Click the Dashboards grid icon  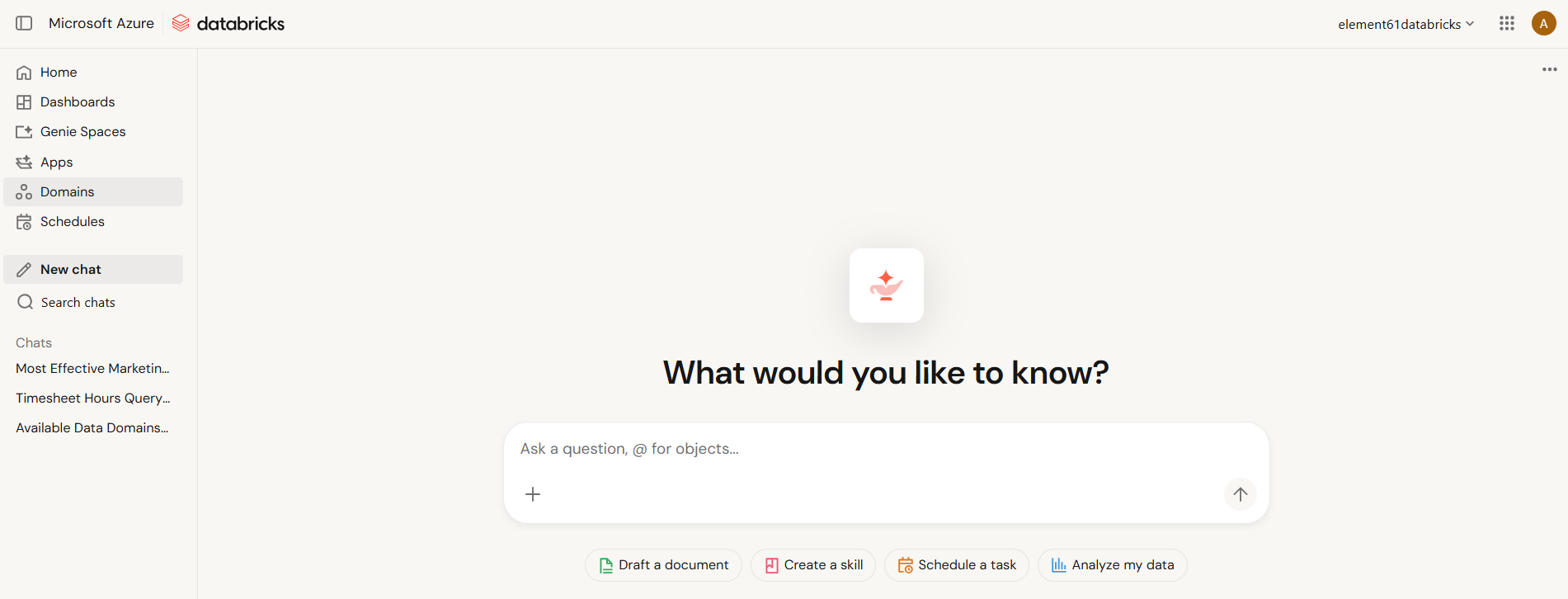click(24, 102)
